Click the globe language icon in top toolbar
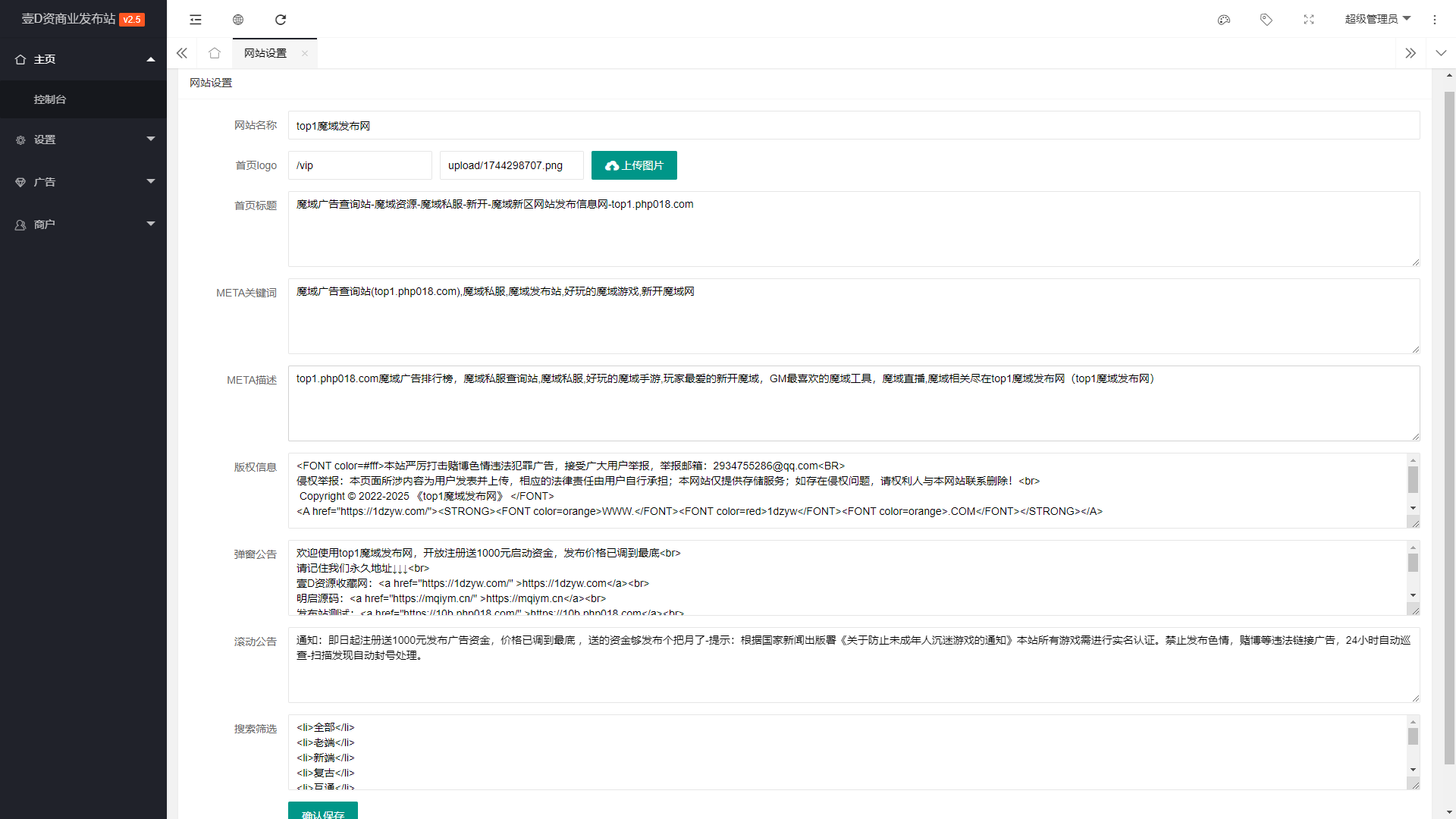The image size is (1456, 819). pyautogui.click(x=238, y=19)
